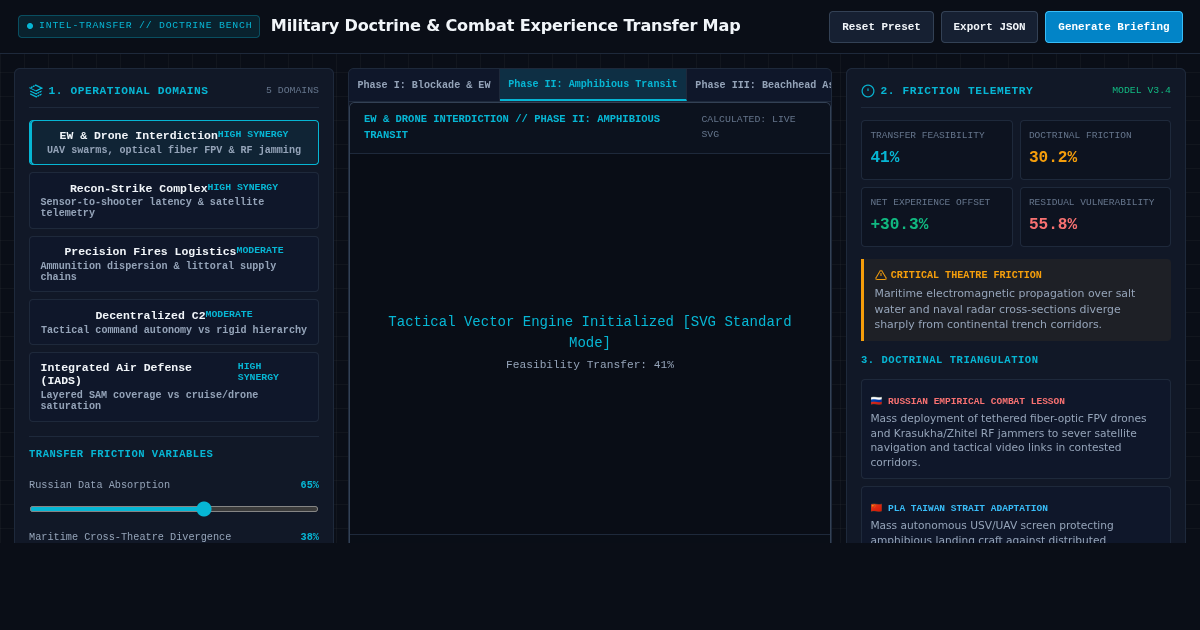1200x630 pixels.
Task: Click the Feasibility Transfer: 41% text
Action: 590,365
